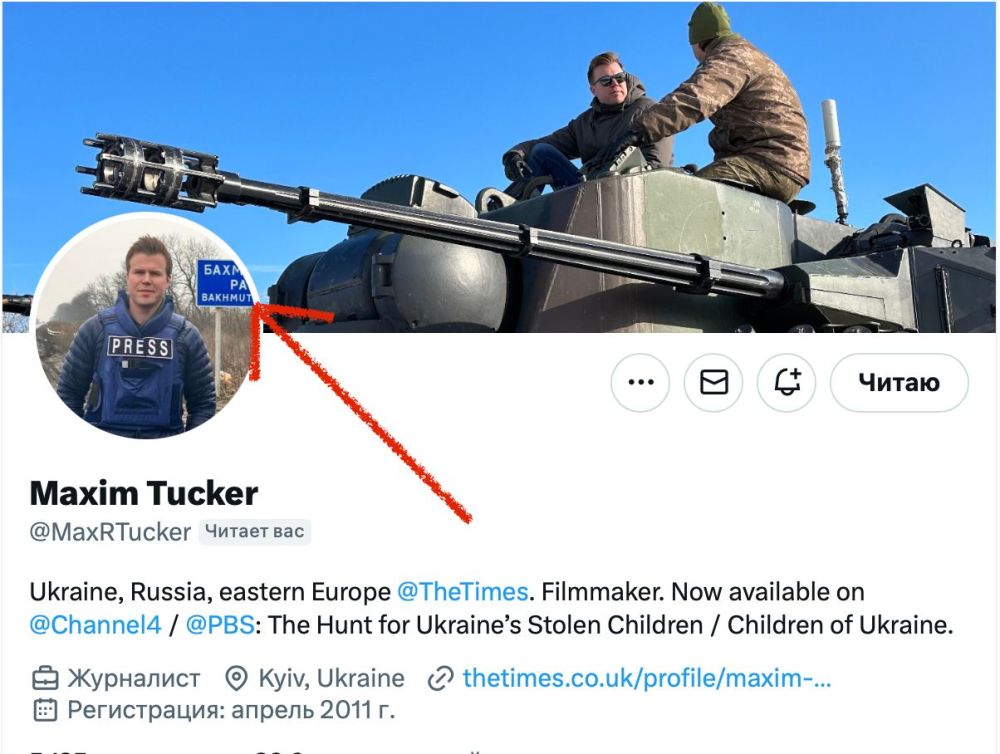Click the briefcase profession icon
Image resolution: width=1000 pixels, height=754 pixels.
pyautogui.click(x=45, y=679)
